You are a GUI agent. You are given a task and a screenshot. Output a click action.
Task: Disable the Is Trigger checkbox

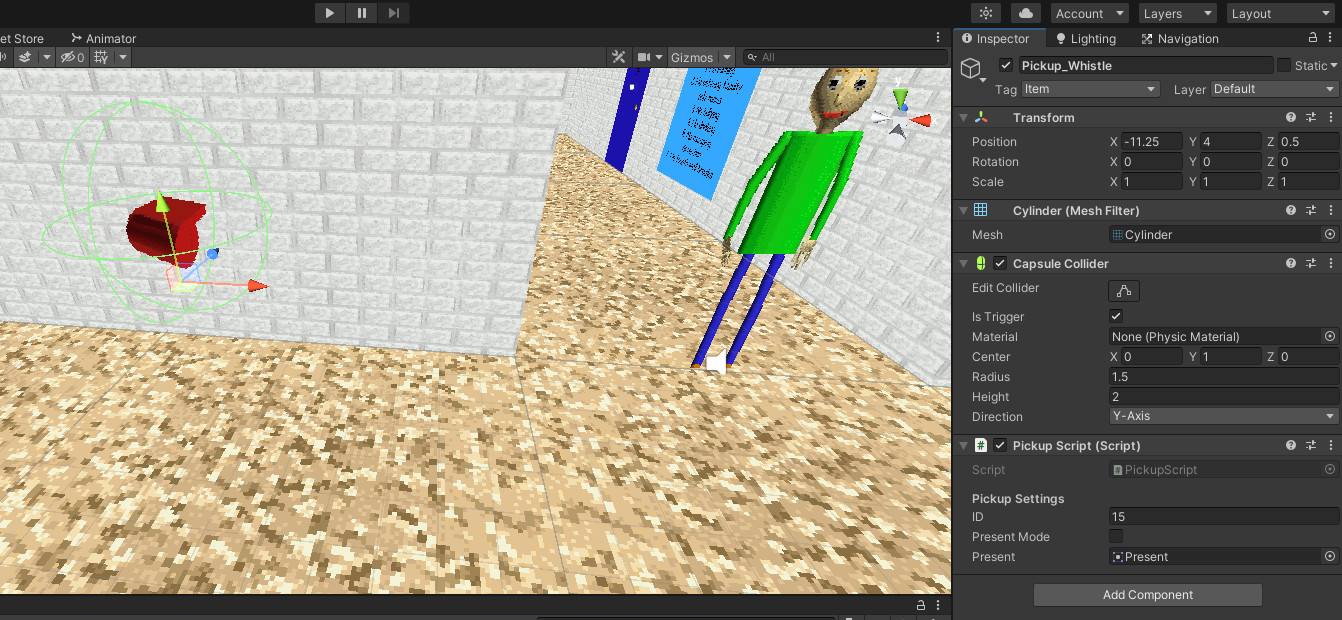(1116, 316)
